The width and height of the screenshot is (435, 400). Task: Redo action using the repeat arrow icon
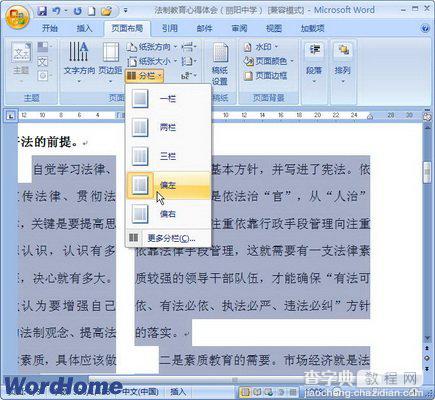[x=77, y=11]
